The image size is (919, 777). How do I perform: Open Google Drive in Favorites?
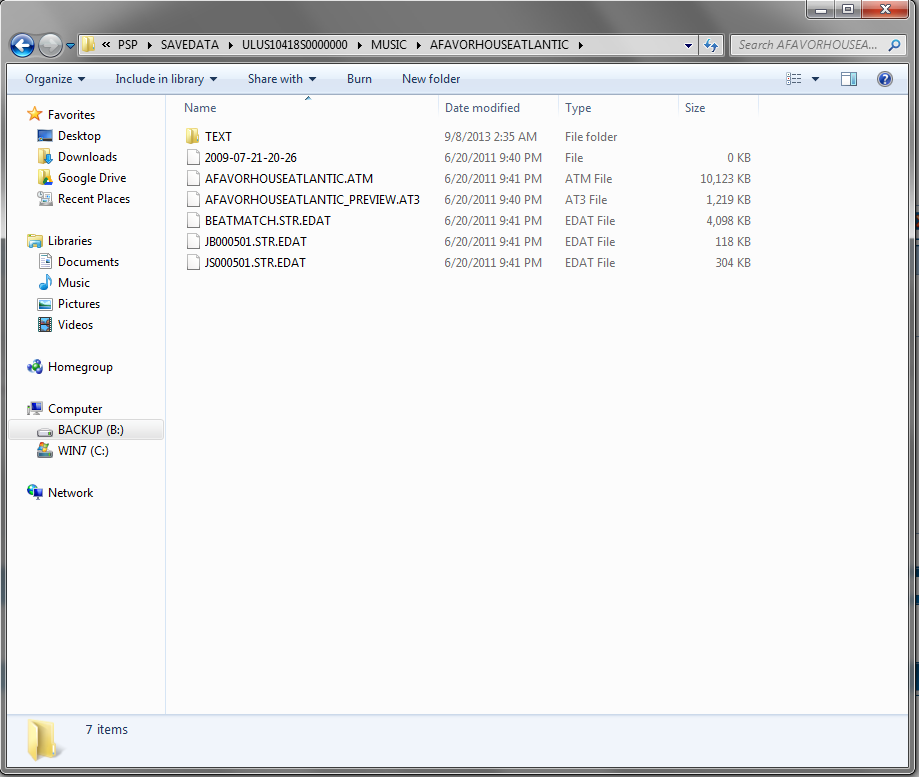pos(92,178)
